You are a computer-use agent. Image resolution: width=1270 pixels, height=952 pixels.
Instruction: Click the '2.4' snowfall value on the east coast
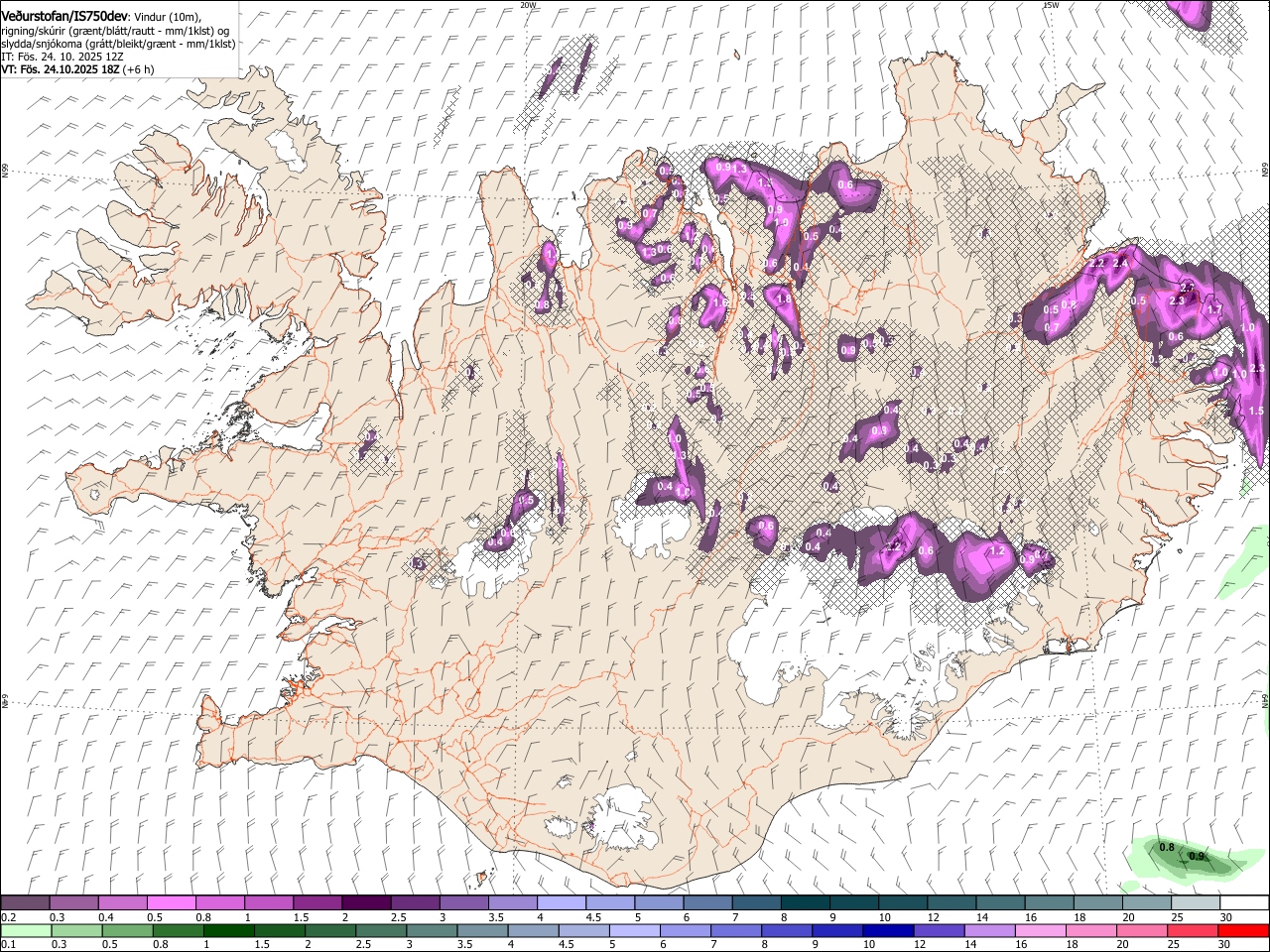tap(1120, 263)
